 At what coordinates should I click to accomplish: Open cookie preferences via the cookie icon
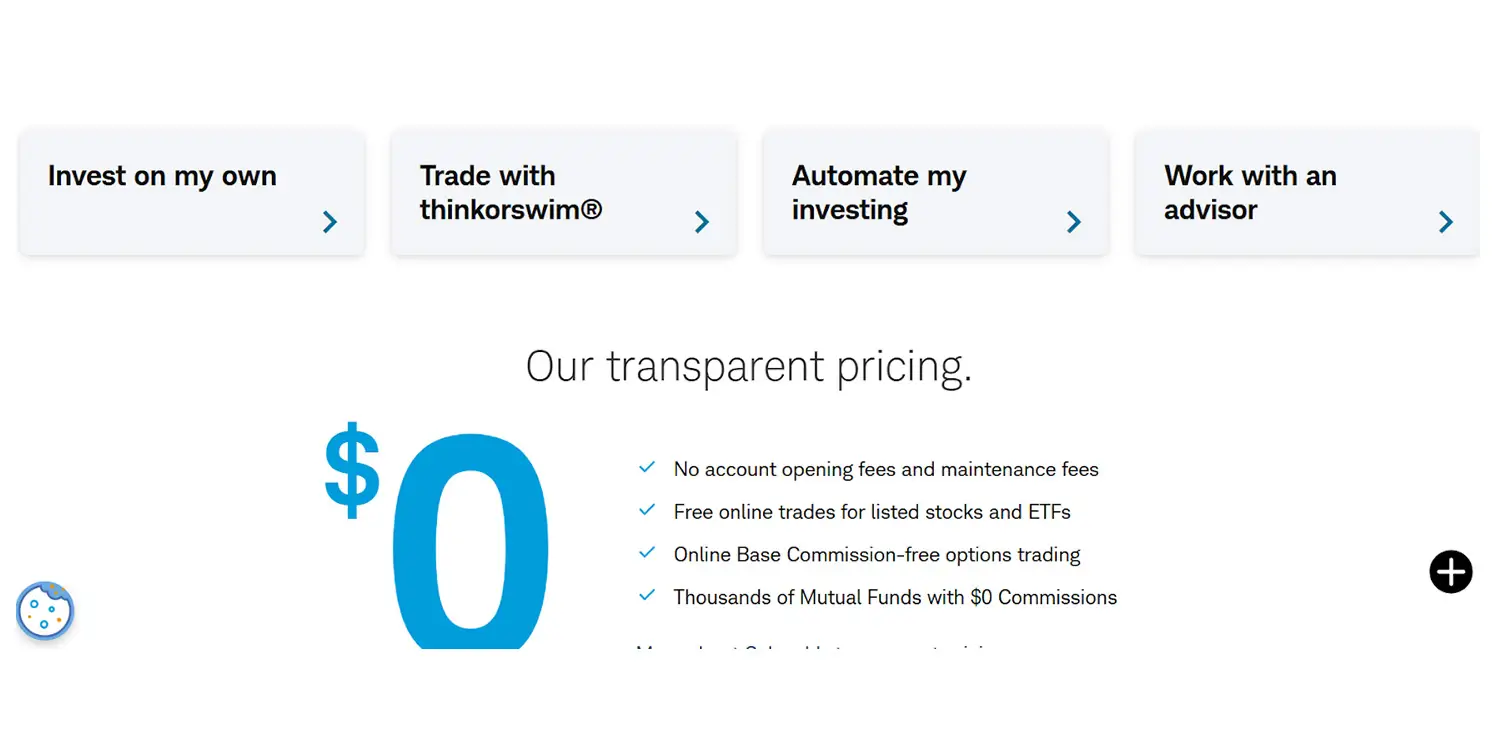point(45,611)
